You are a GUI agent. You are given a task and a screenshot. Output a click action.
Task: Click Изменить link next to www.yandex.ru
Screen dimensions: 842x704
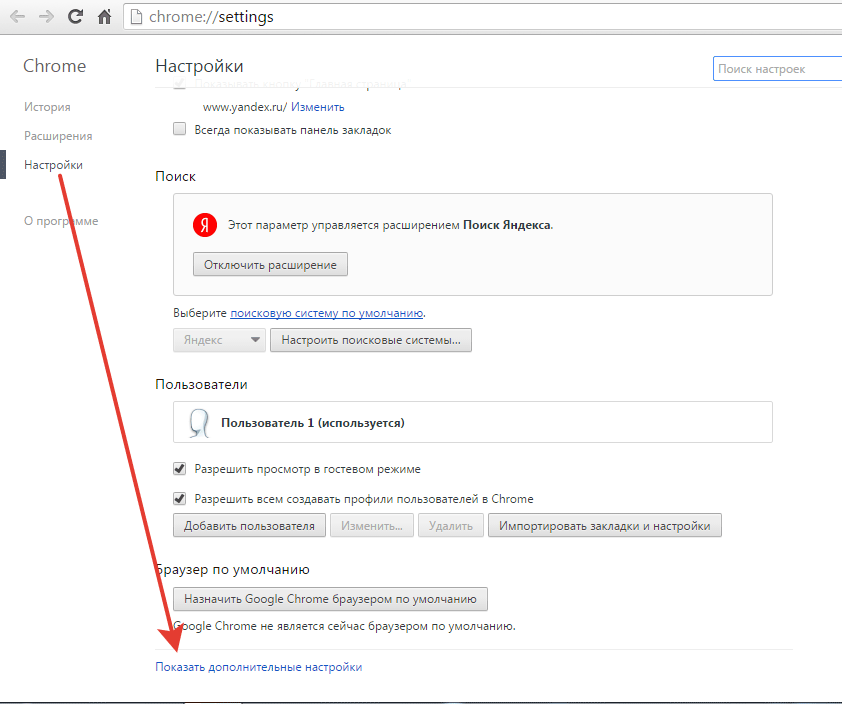tap(317, 107)
